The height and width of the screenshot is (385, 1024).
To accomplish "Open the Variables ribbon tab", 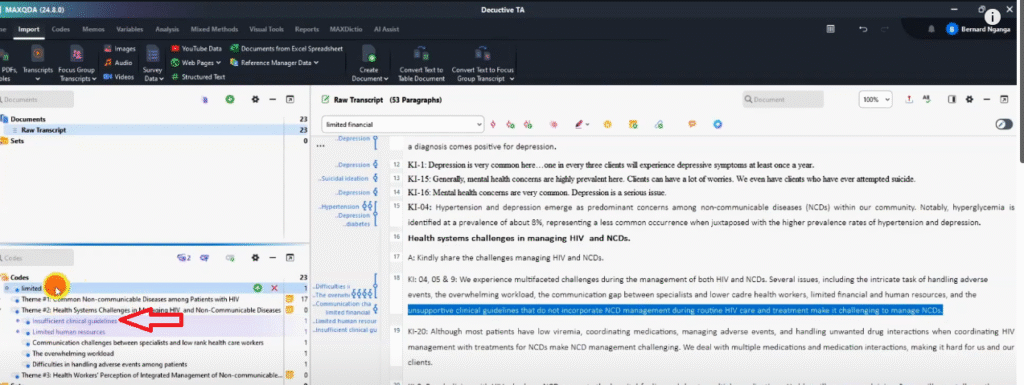I will tap(130, 29).
